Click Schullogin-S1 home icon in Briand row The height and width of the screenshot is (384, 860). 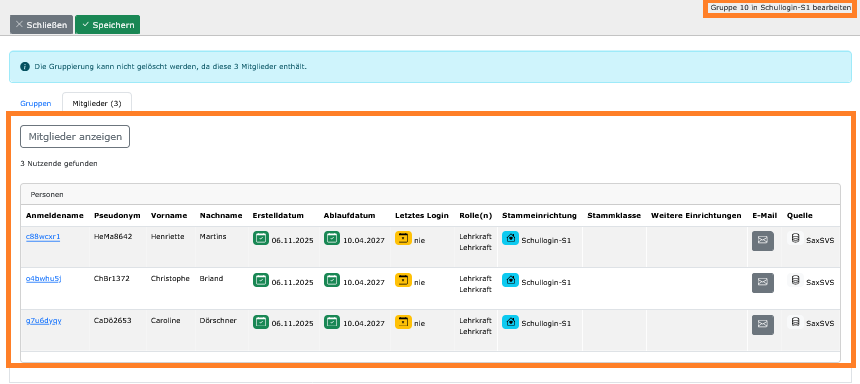point(510,280)
